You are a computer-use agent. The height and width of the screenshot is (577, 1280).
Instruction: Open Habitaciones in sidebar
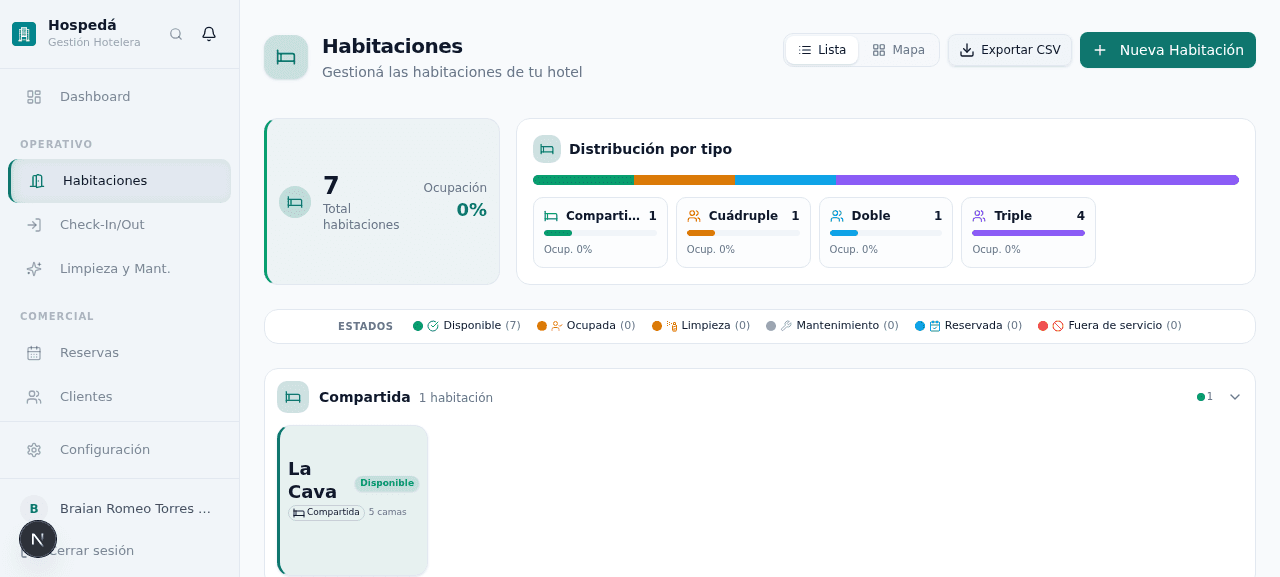(120, 181)
